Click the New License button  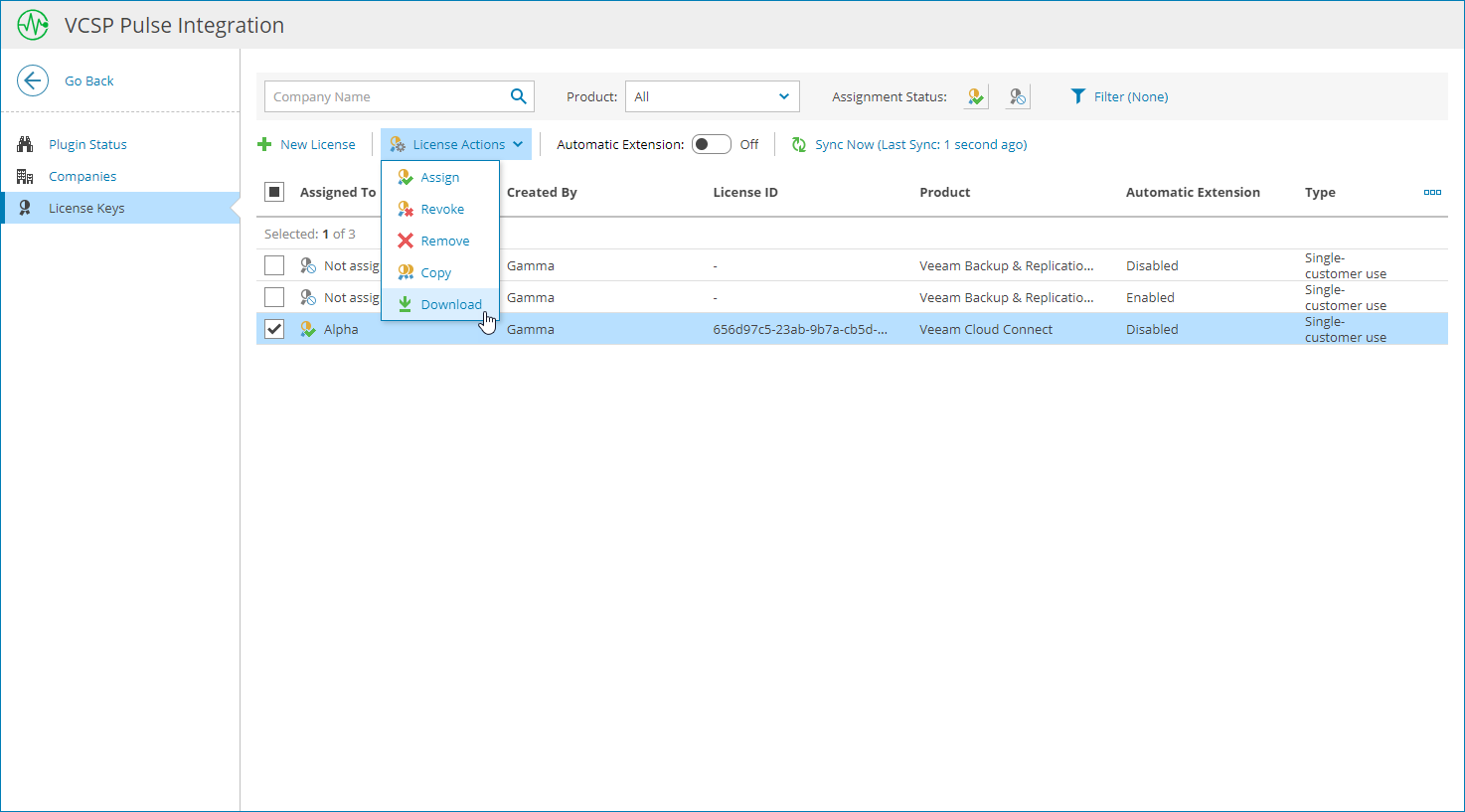coord(306,144)
